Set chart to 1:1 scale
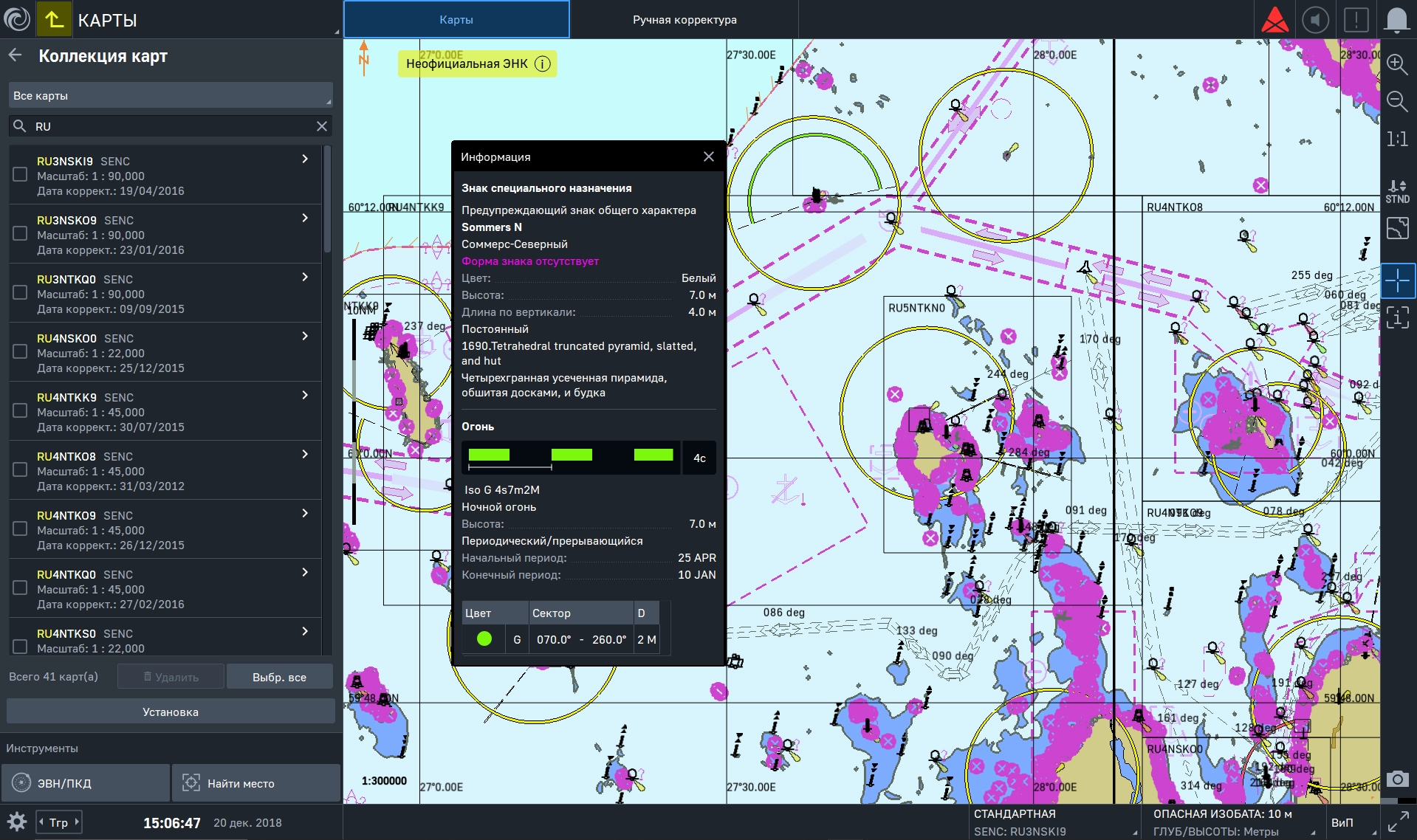Screen dimensions: 1417x840 1396,139
